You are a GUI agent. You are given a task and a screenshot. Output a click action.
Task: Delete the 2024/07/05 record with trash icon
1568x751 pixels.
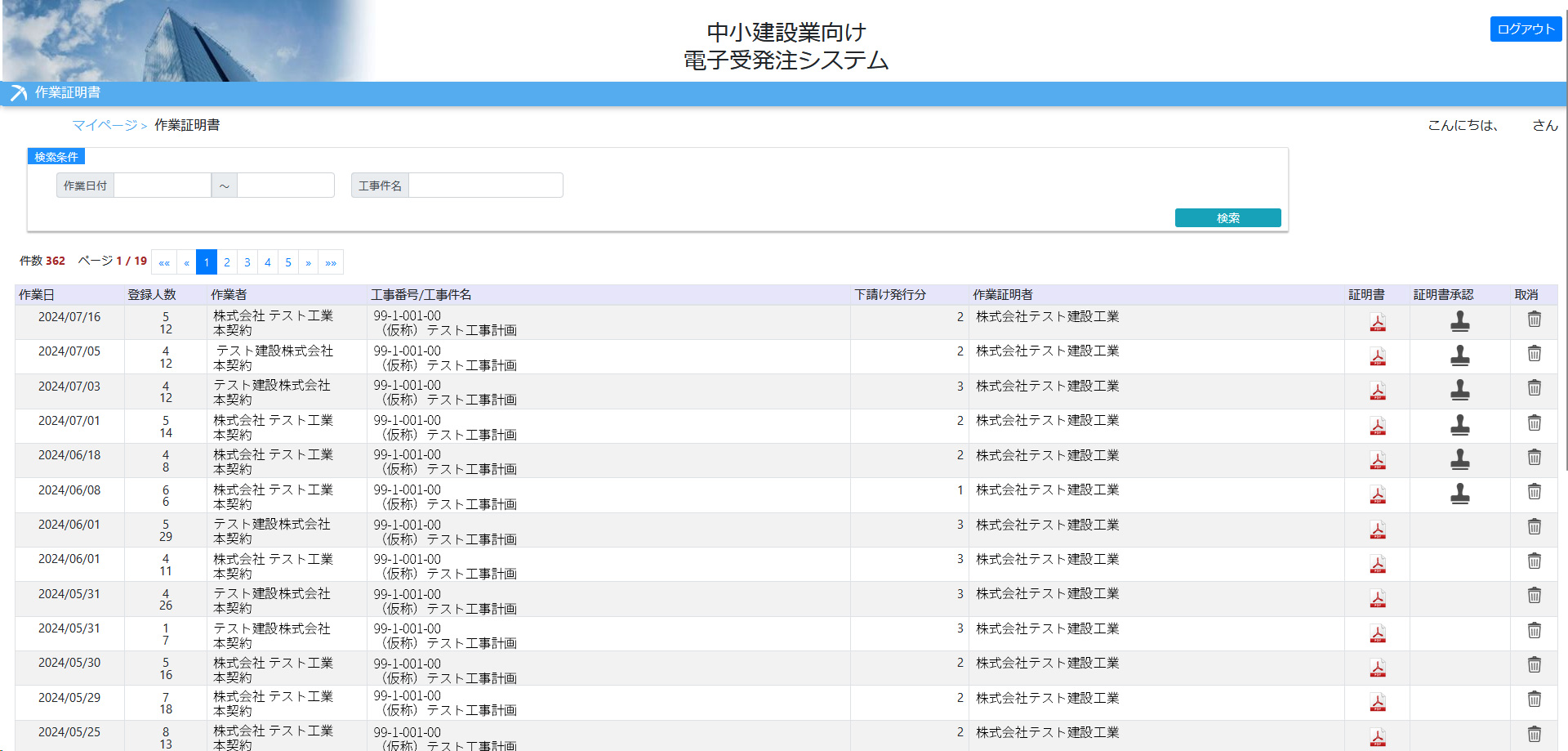tap(1535, 354)
